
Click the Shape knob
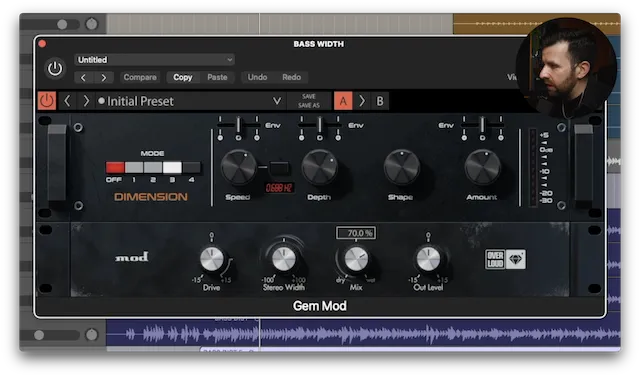[402, 168]
